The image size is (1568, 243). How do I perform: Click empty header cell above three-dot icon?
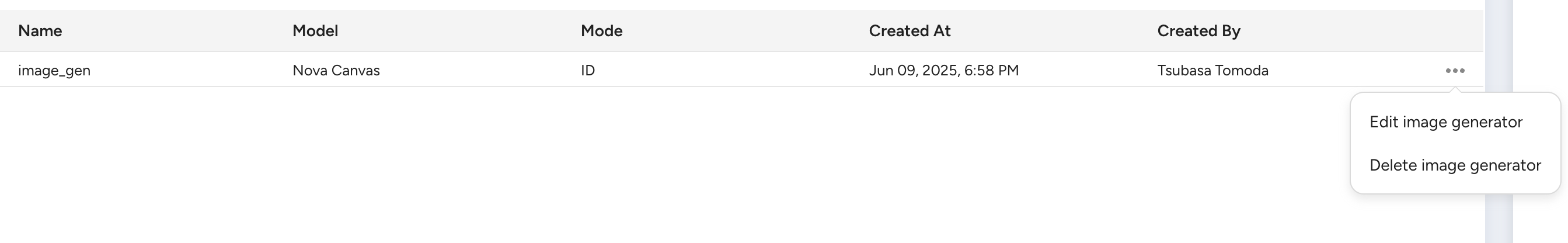(x=1455, y=31)
